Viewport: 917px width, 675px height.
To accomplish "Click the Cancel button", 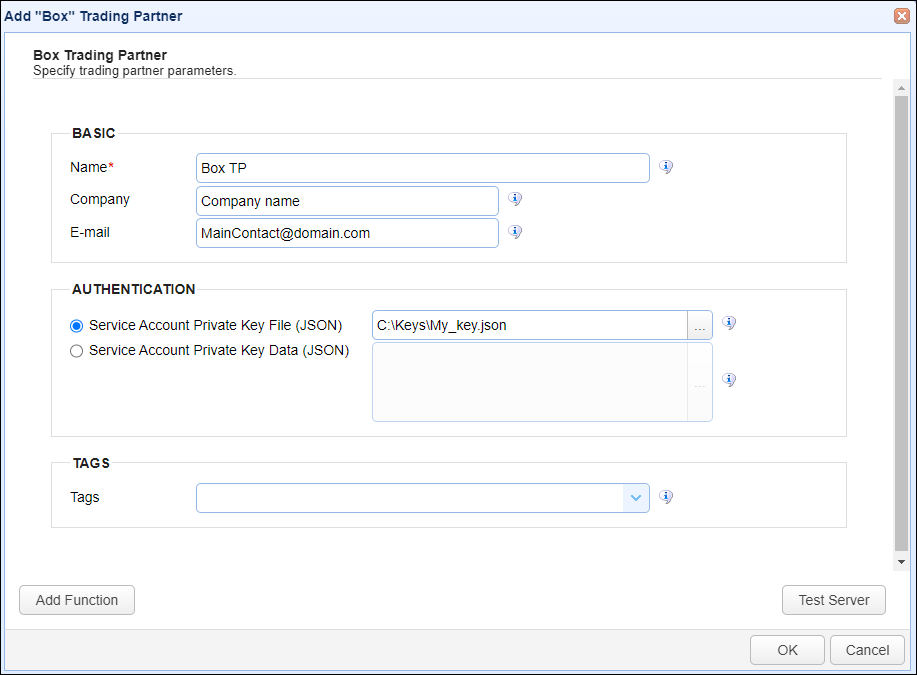I will point(867,650).
